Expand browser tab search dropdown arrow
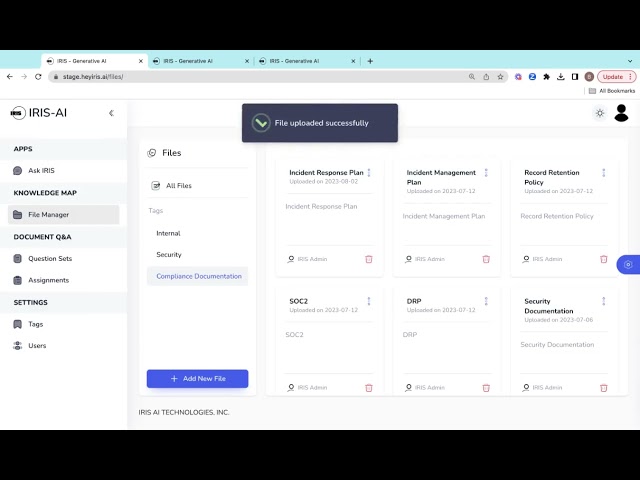Viewport: 640px width, 480px height. click(x=630, y=61)
